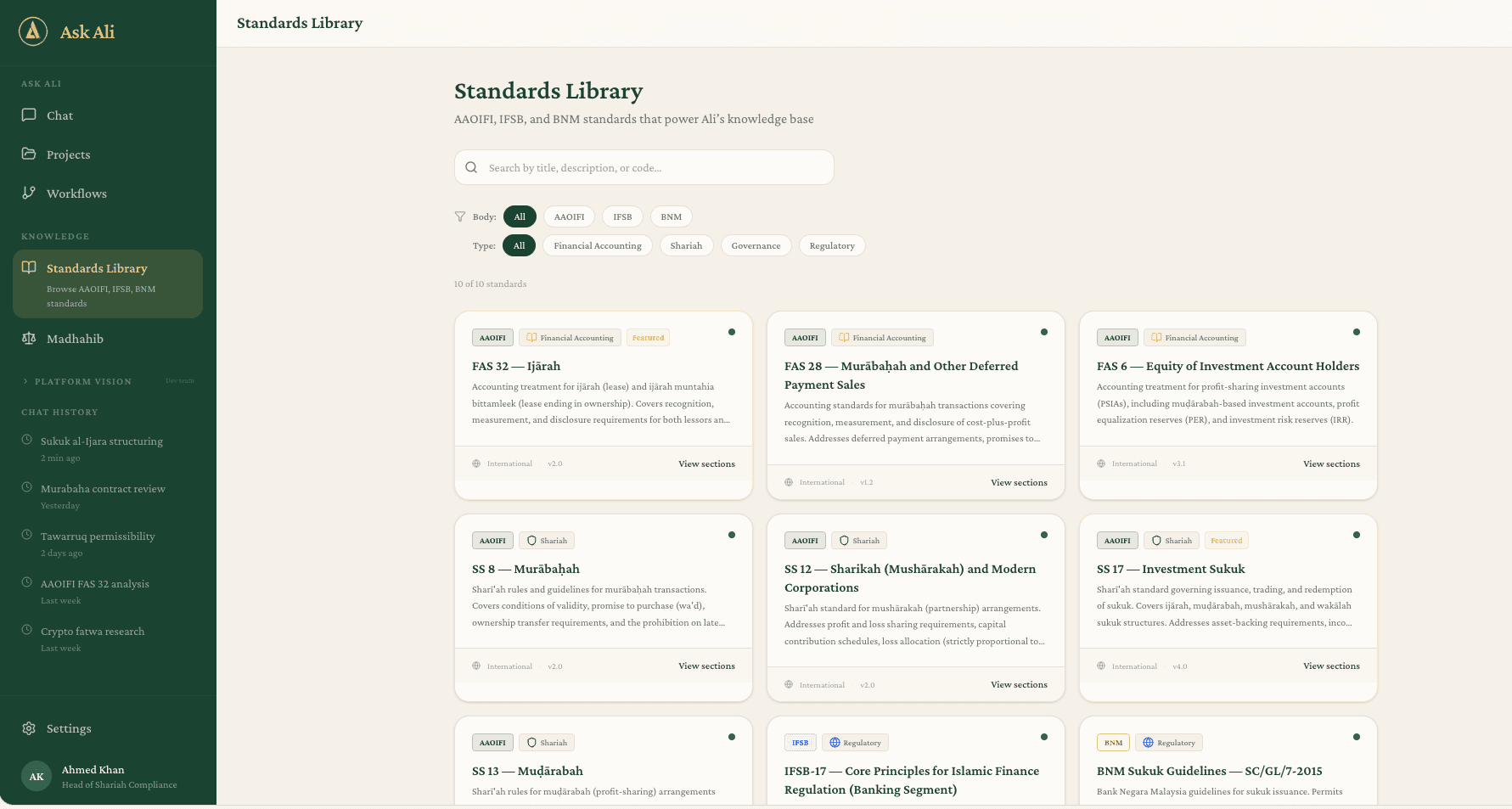Click the Ask Ali logo icon
The width and height of the screenshot is (1512, 809).
tap(31, 31)
